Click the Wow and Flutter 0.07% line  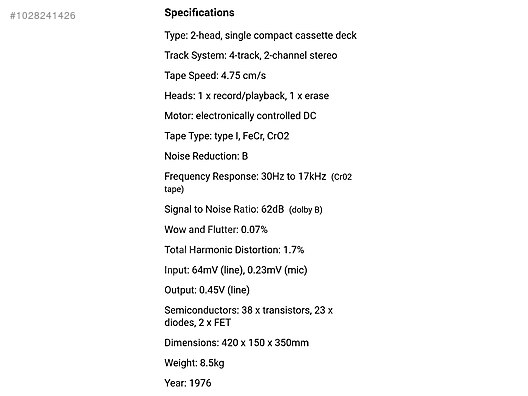(216, 230)
